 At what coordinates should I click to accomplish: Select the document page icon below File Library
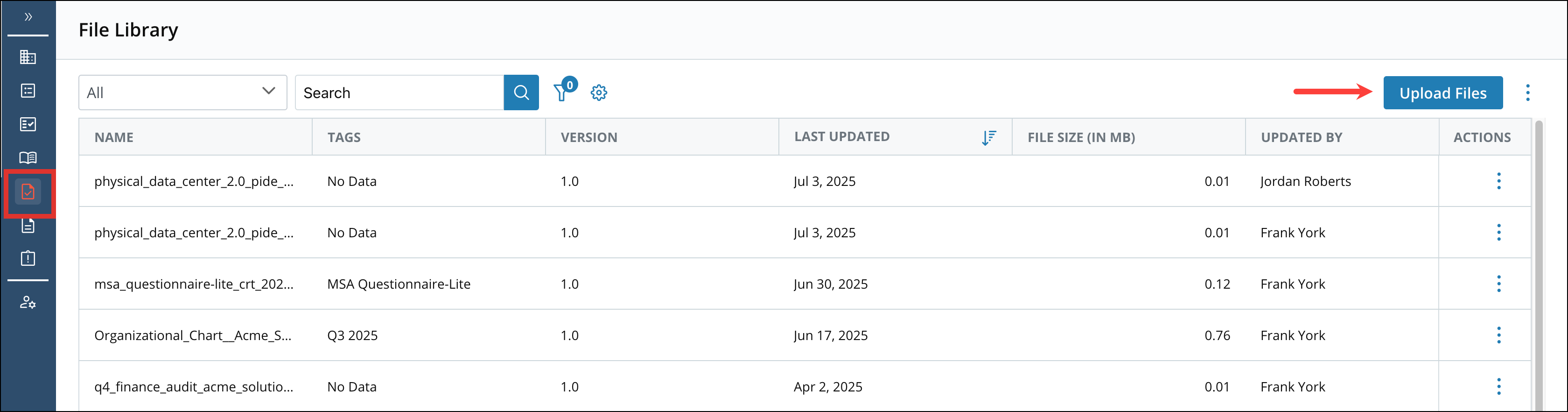tap(28, 226)
